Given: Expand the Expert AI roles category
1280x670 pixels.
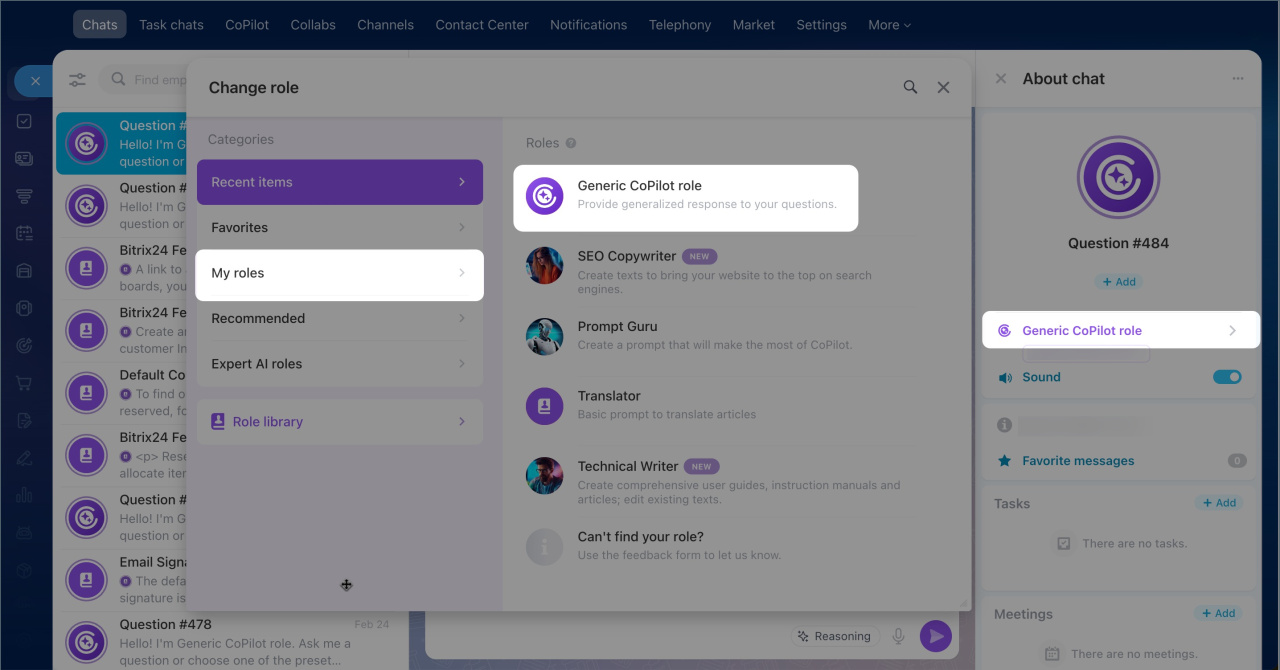Looking at the screenshot, I should 339,364.
